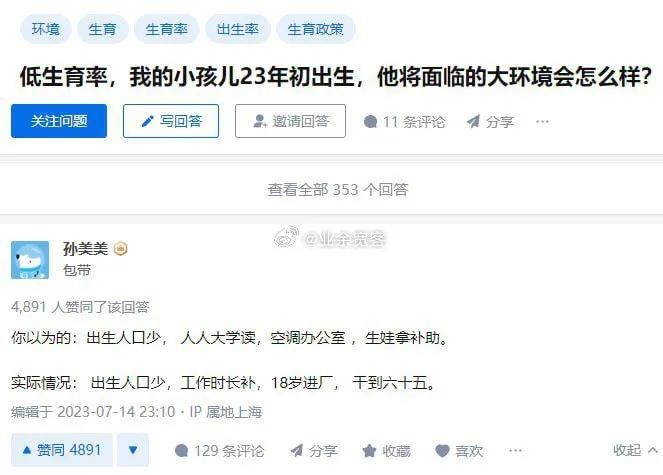Click the heart 喜欢 icon
Screen dimensions: 663x475
pyautogui.click(x=442, y=451)
